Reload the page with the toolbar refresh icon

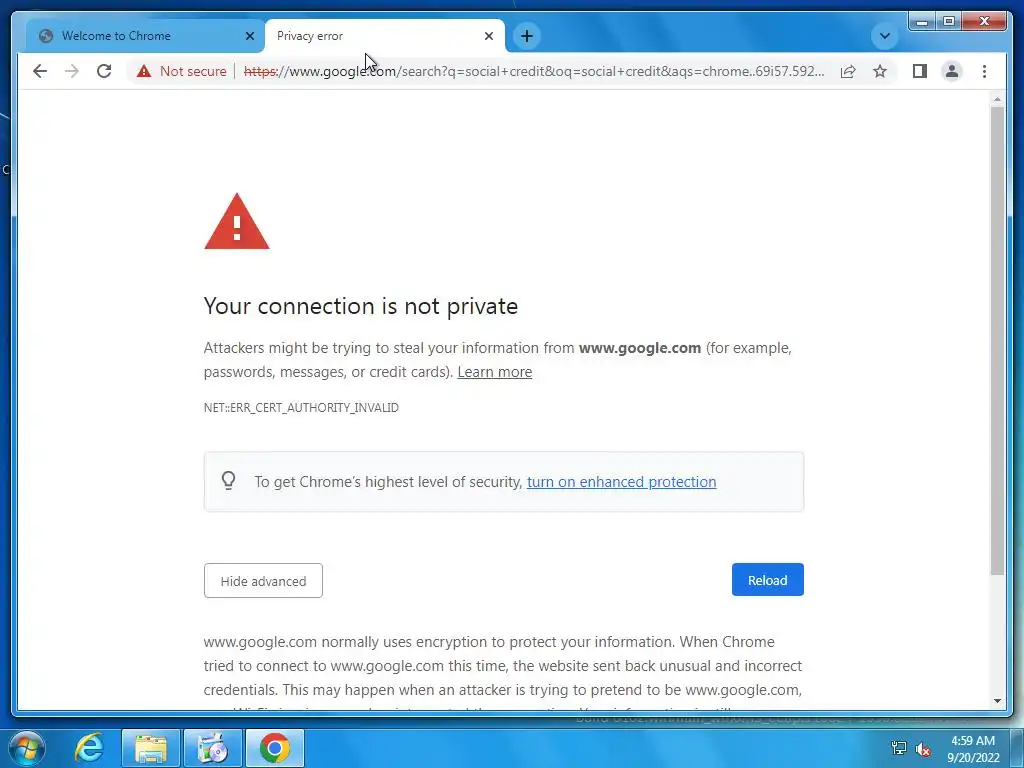coord(104,71)
